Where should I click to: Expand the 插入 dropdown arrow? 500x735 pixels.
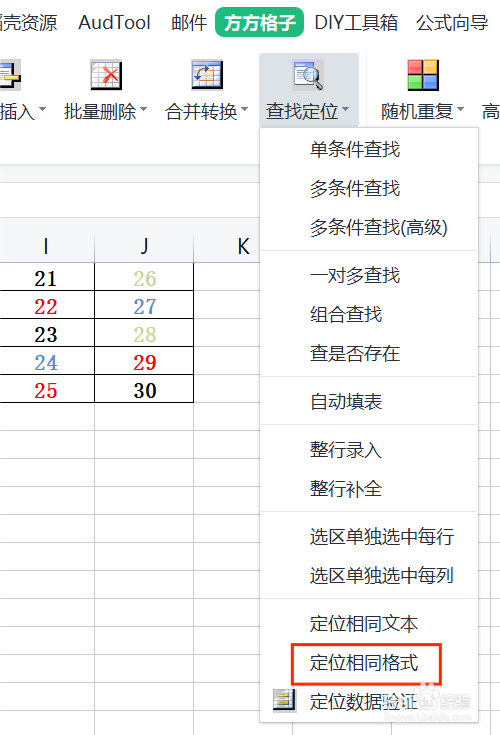(x=42, y=109)
